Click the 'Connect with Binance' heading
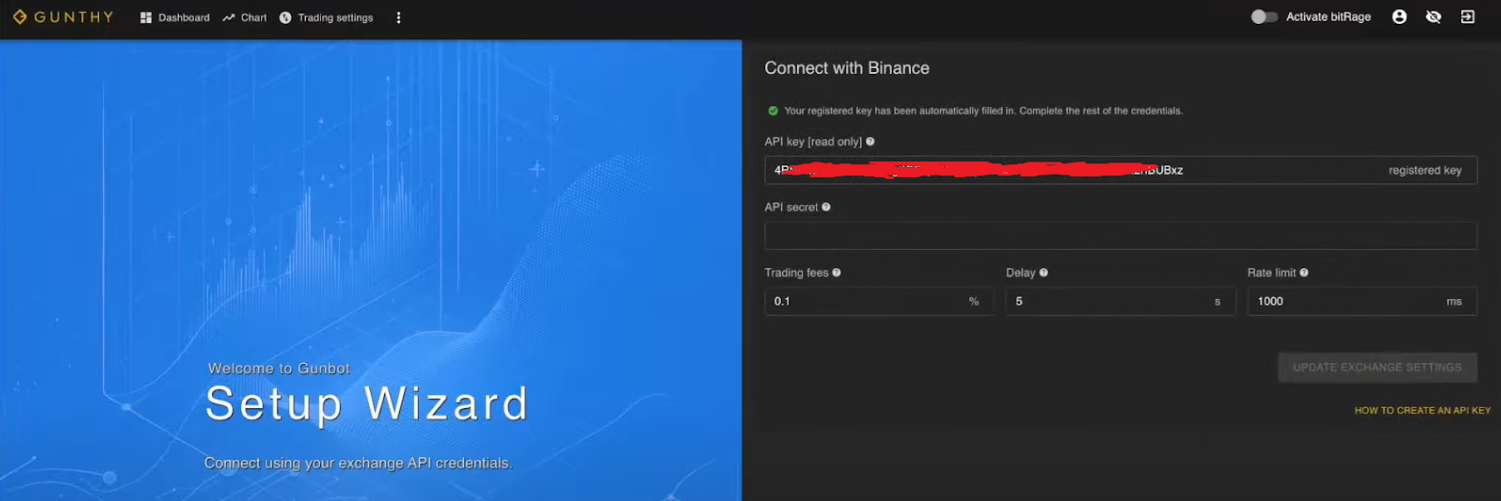 (847, 68)
